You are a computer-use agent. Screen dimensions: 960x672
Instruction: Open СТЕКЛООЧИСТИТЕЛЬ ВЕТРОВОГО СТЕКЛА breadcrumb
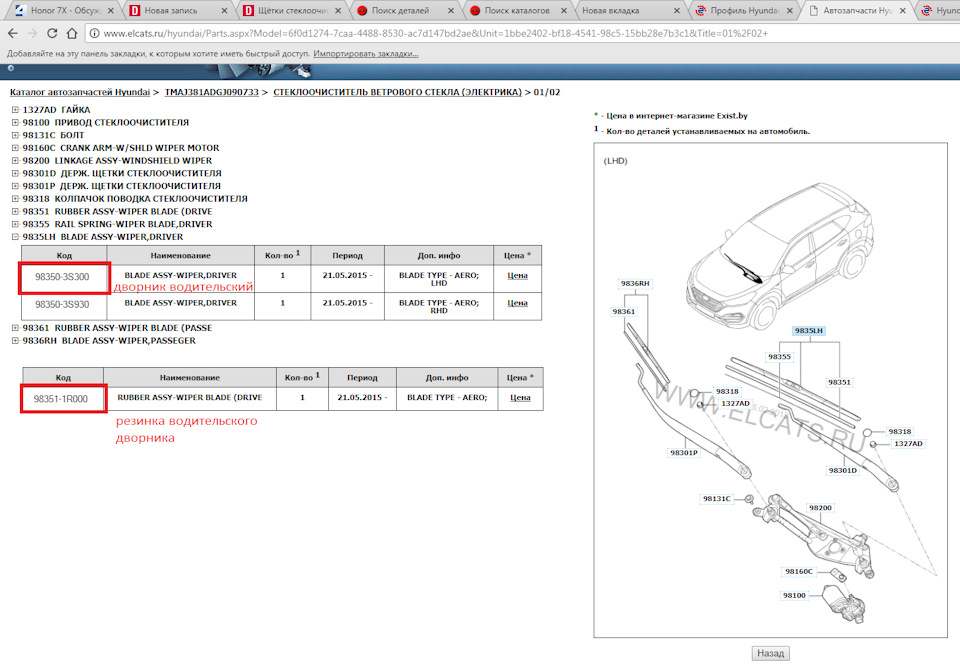pos(397,92)
